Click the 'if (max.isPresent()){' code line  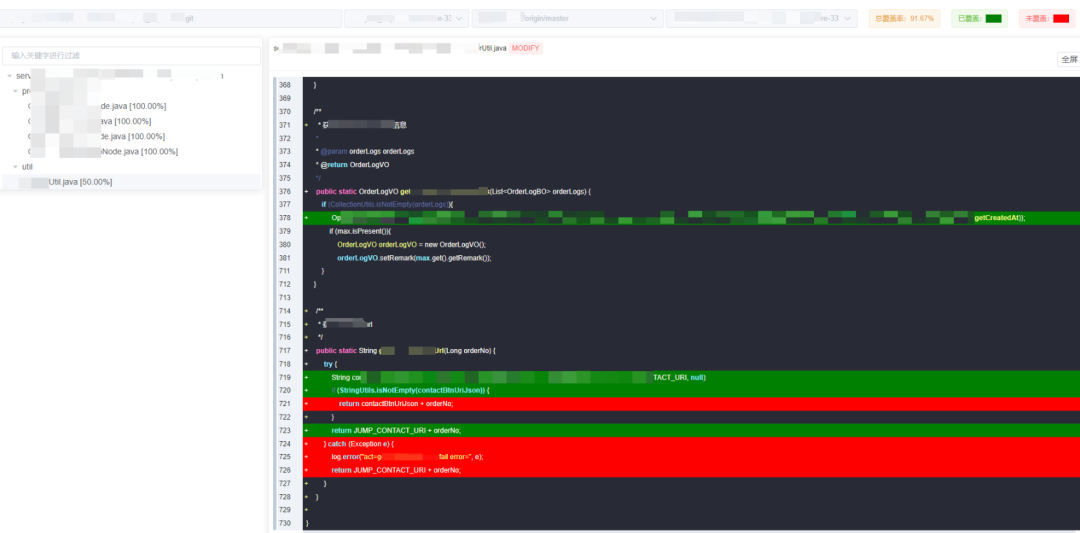(x=360, y=231)
